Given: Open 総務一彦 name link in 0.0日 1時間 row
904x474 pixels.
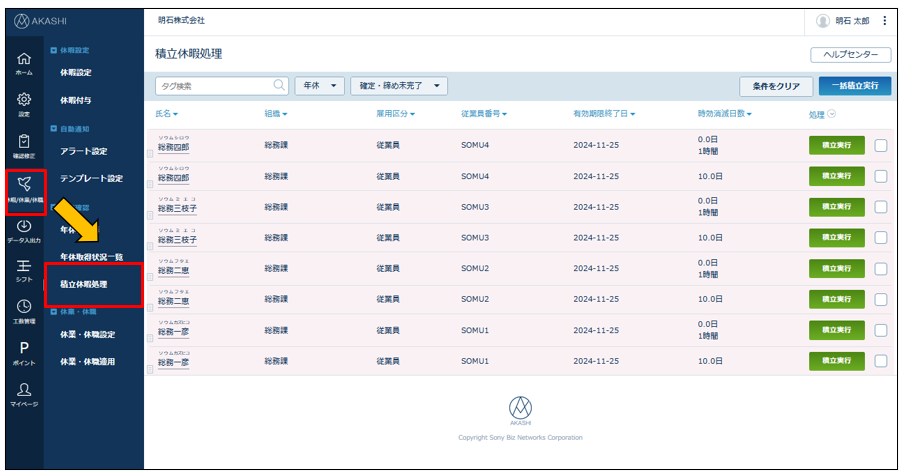Looking at the screenshot, I should tap(174, 332).
